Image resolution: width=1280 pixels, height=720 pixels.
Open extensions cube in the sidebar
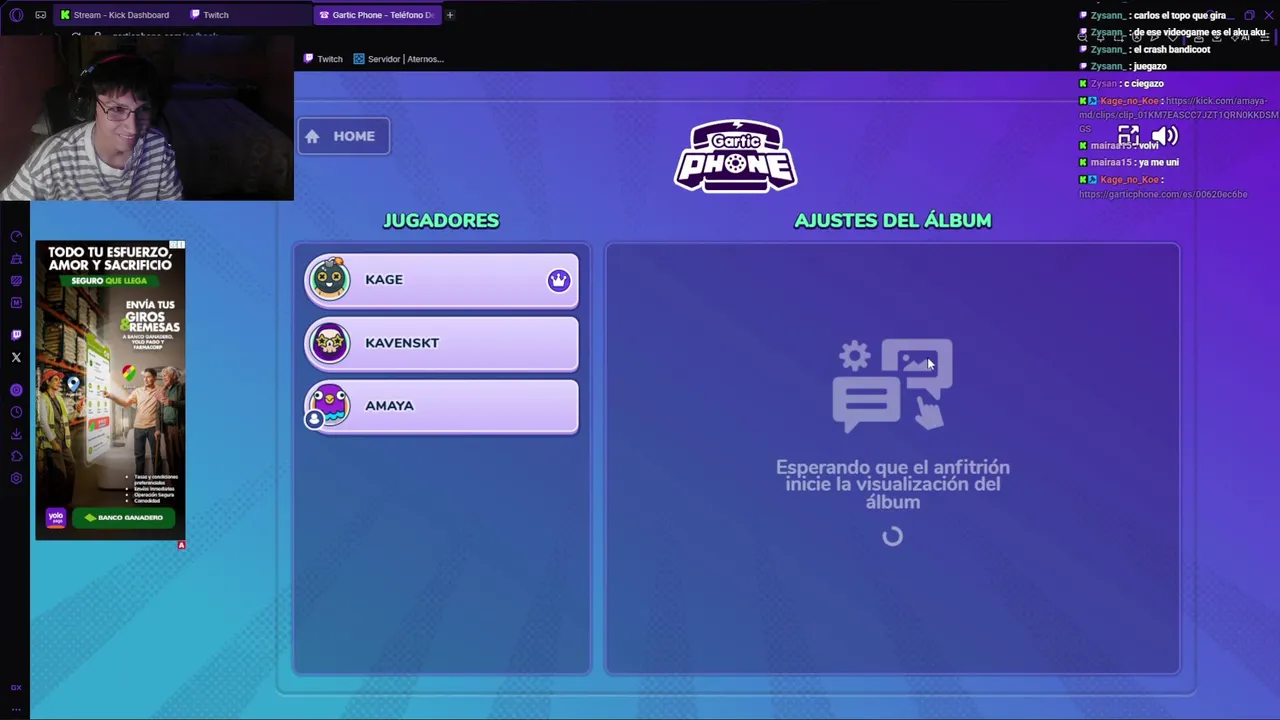[16, 456]
